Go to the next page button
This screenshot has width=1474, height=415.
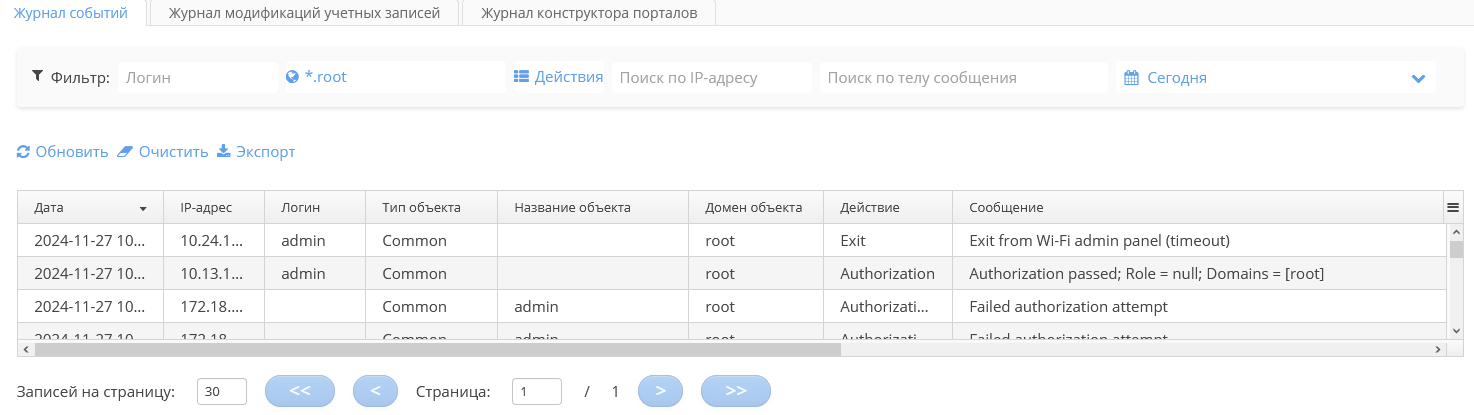click(660, 391)
